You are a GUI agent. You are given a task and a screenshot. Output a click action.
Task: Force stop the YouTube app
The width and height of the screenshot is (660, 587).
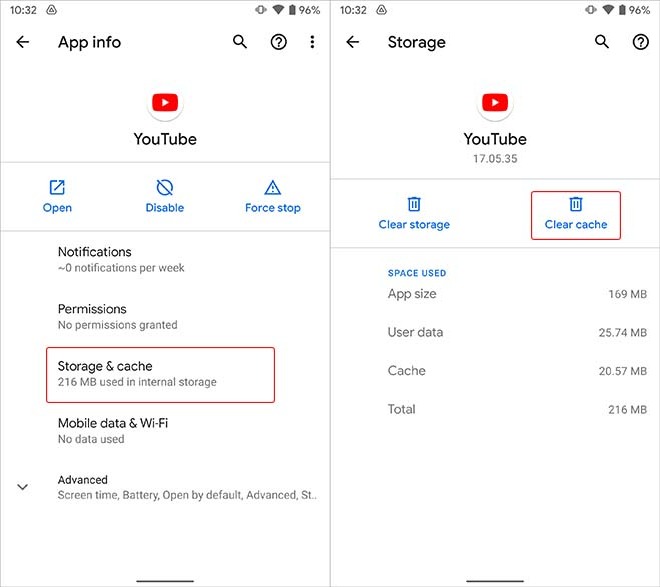(x=273, y=197)
